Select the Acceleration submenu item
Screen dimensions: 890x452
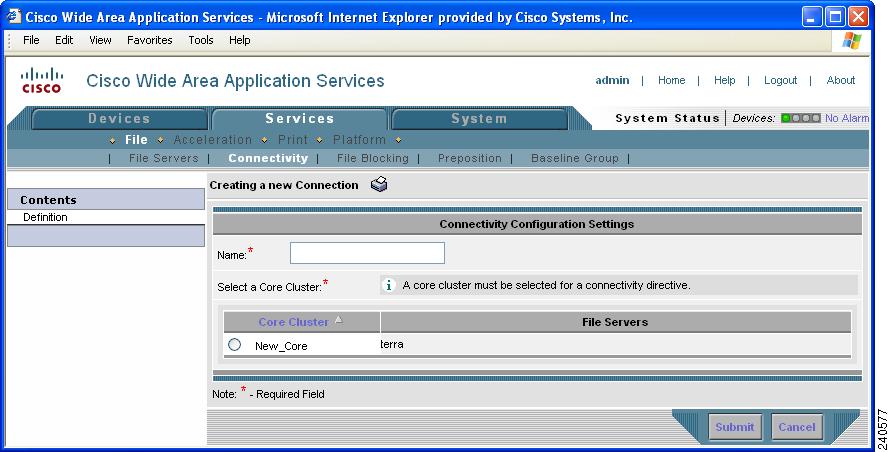tap(213, 140)
